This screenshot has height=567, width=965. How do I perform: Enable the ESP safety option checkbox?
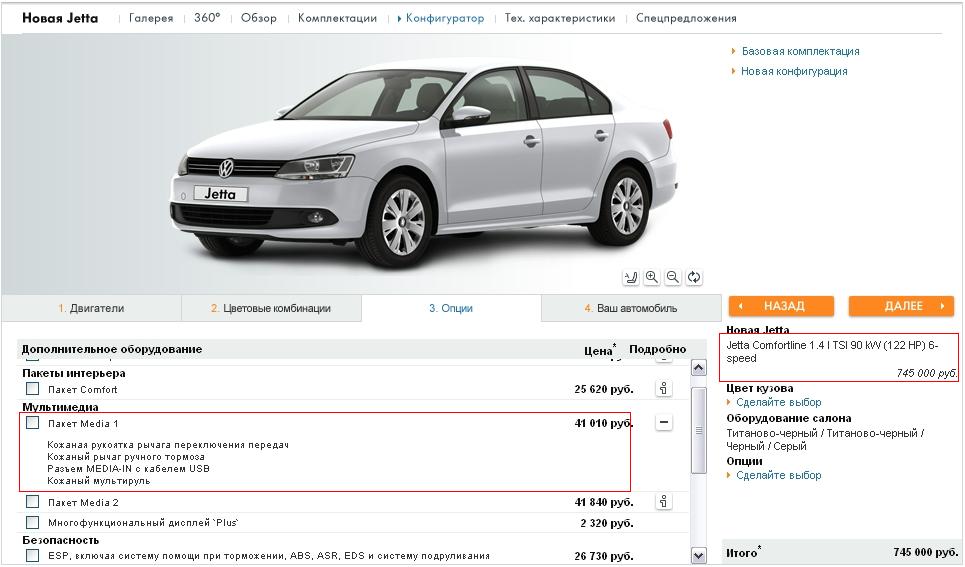point(33,555)
